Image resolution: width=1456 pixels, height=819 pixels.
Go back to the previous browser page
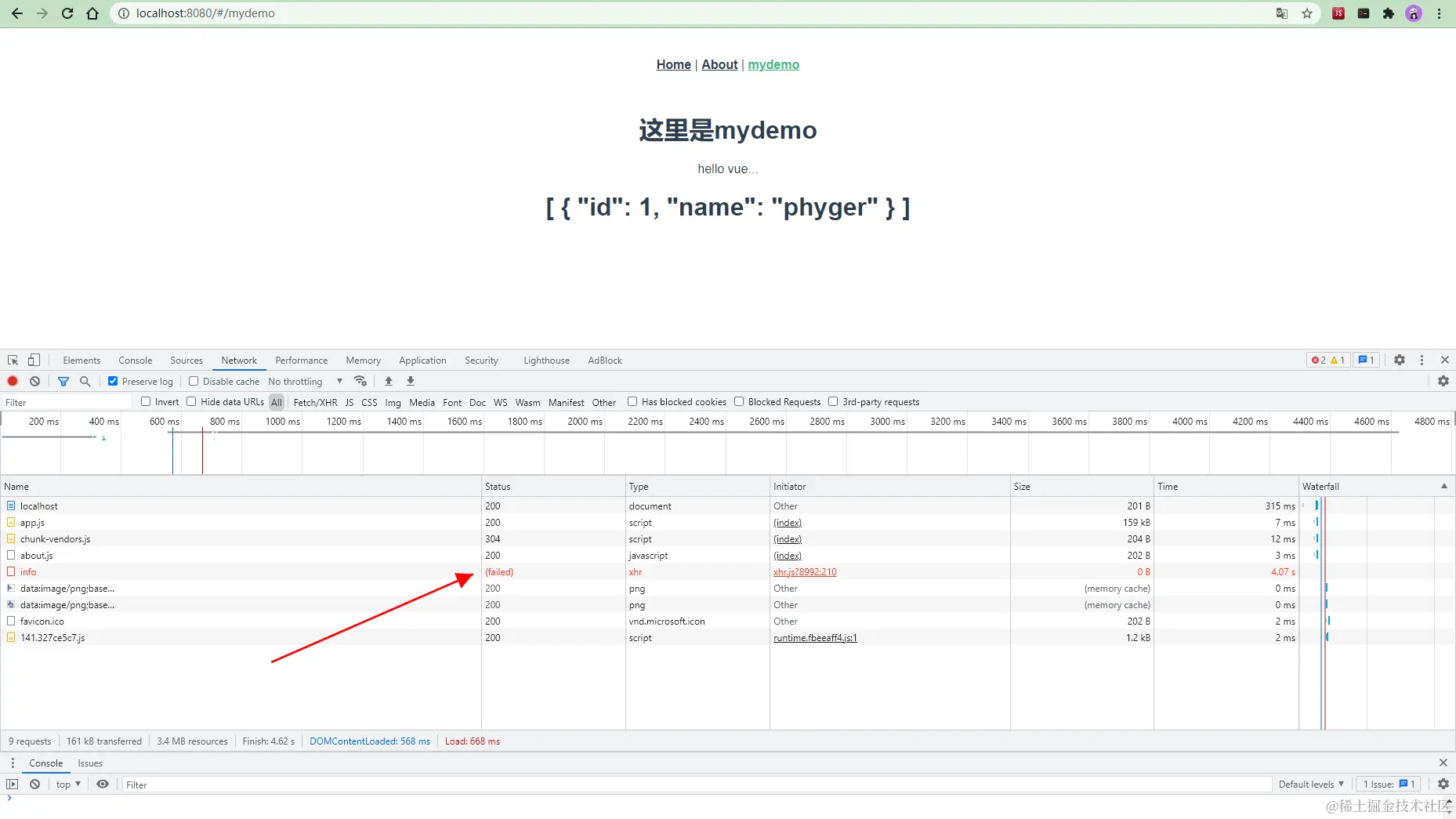16,13
